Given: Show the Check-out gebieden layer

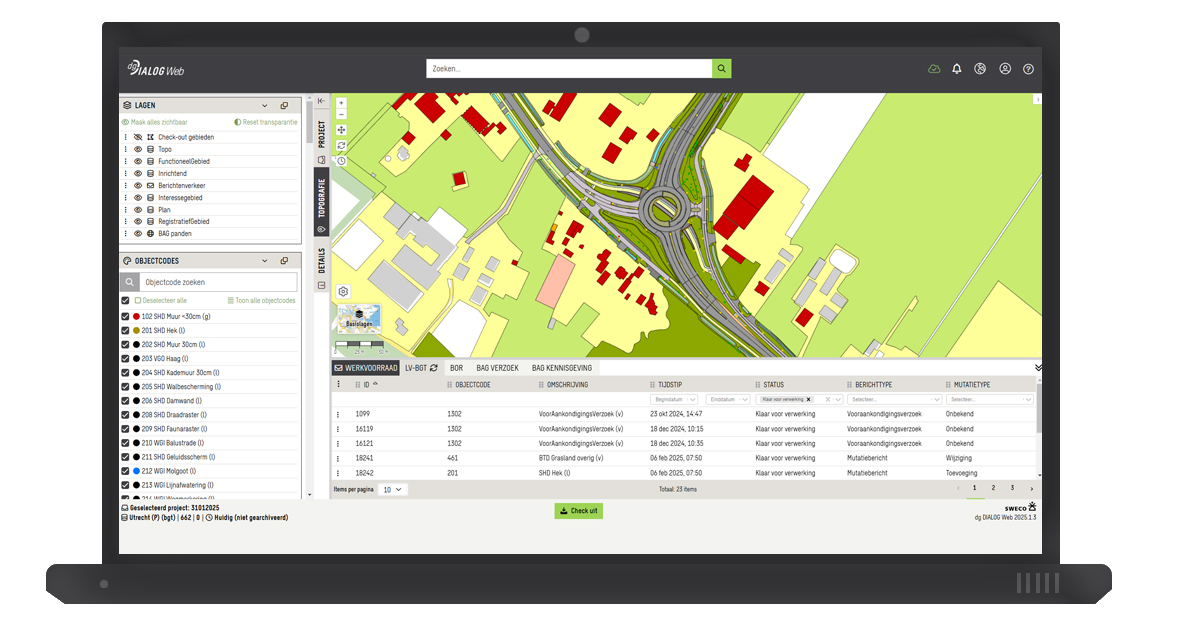Looking at the screenshot, I should 138,137.
